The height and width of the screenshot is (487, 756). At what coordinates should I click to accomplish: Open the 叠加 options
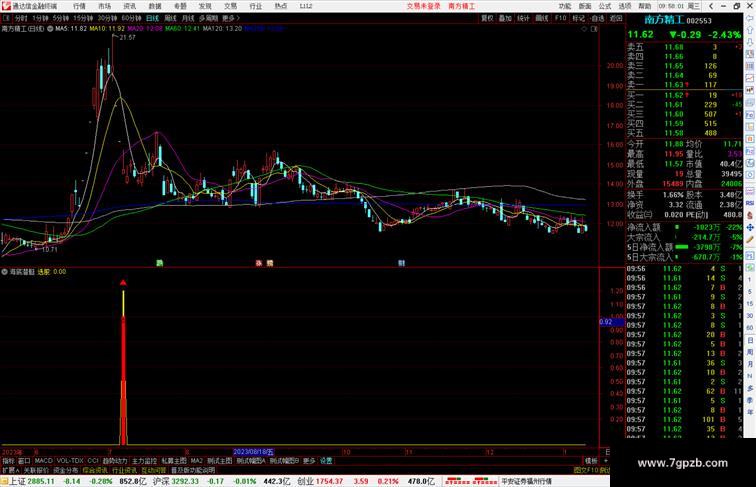[505, 18]
